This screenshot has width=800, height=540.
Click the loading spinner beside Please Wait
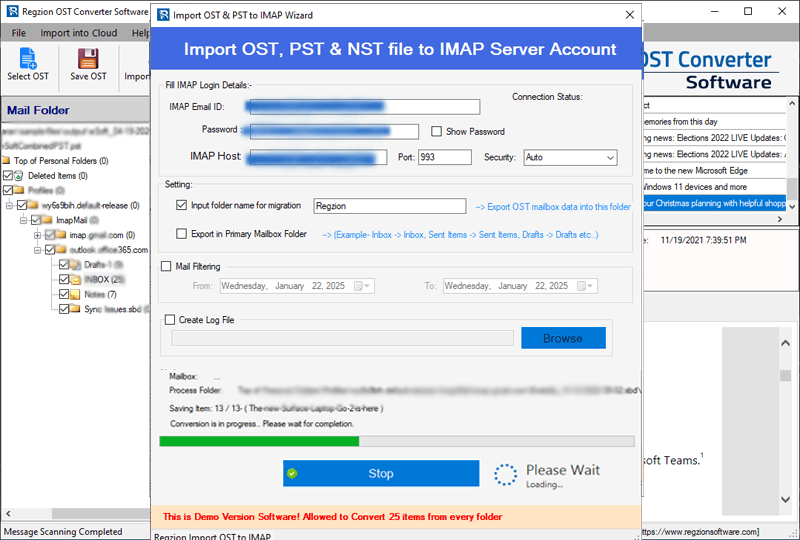[x=506, y=474]
